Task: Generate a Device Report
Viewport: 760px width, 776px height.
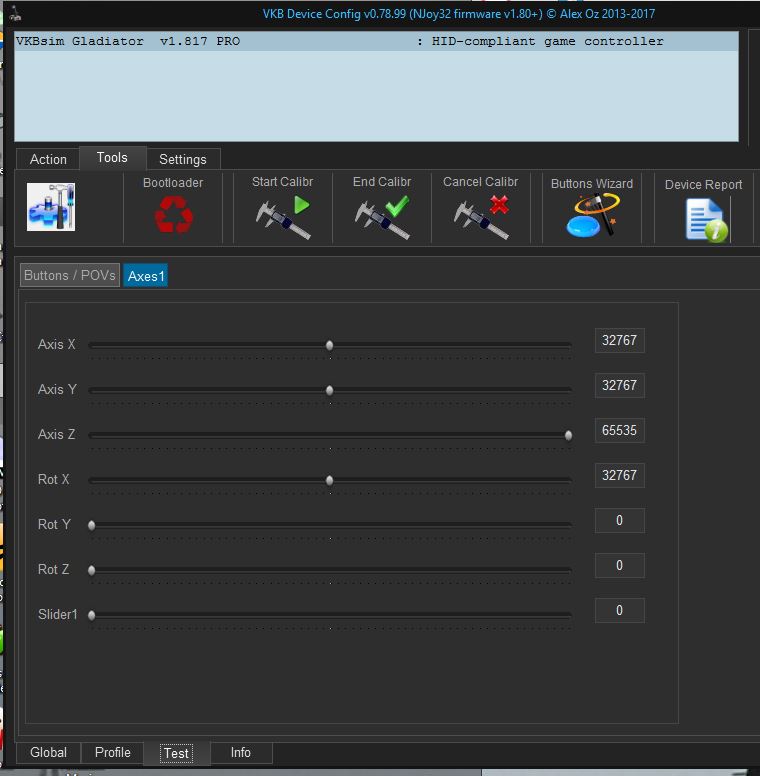Action: tap(704, 219)
